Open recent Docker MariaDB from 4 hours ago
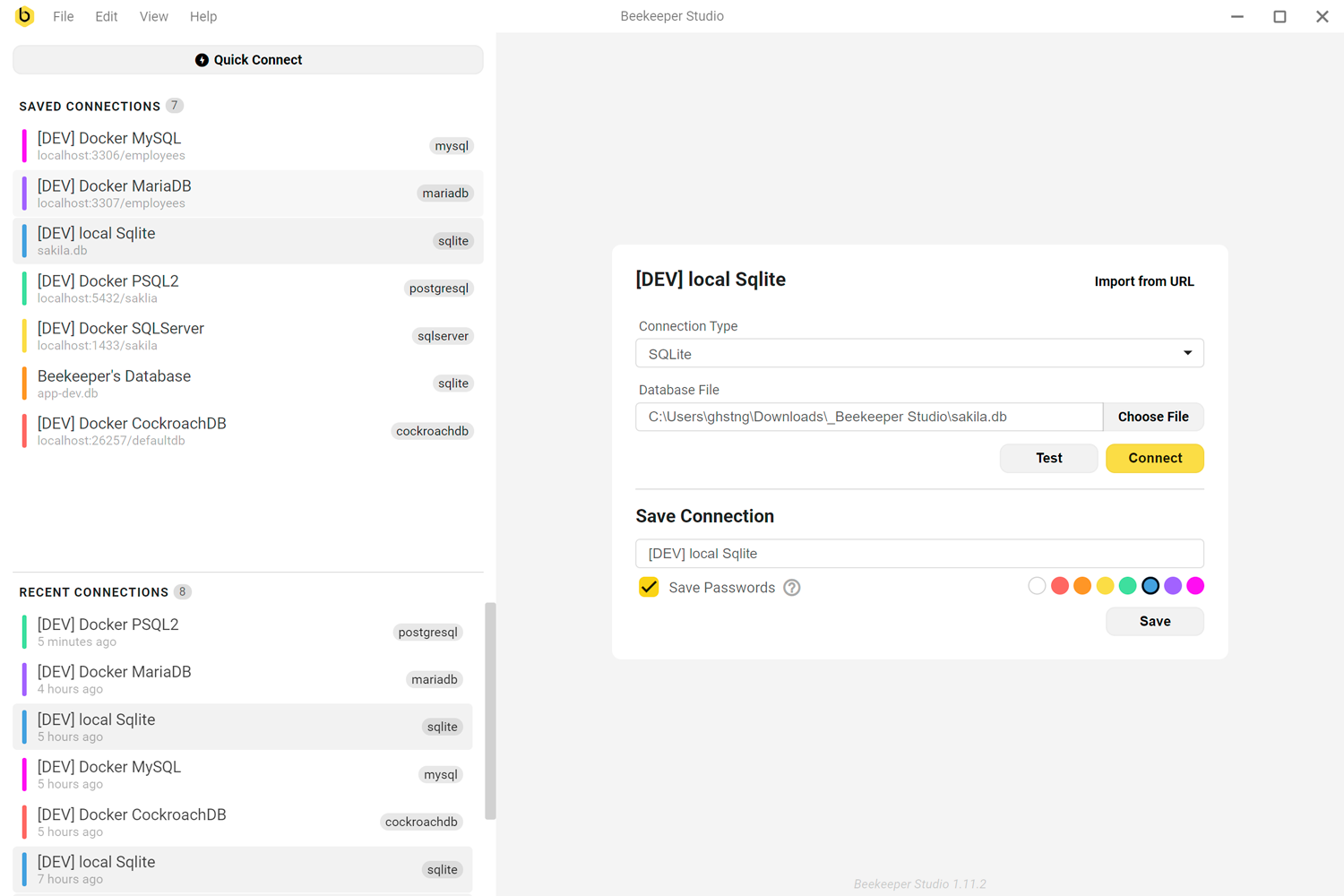 click(243, 679)
